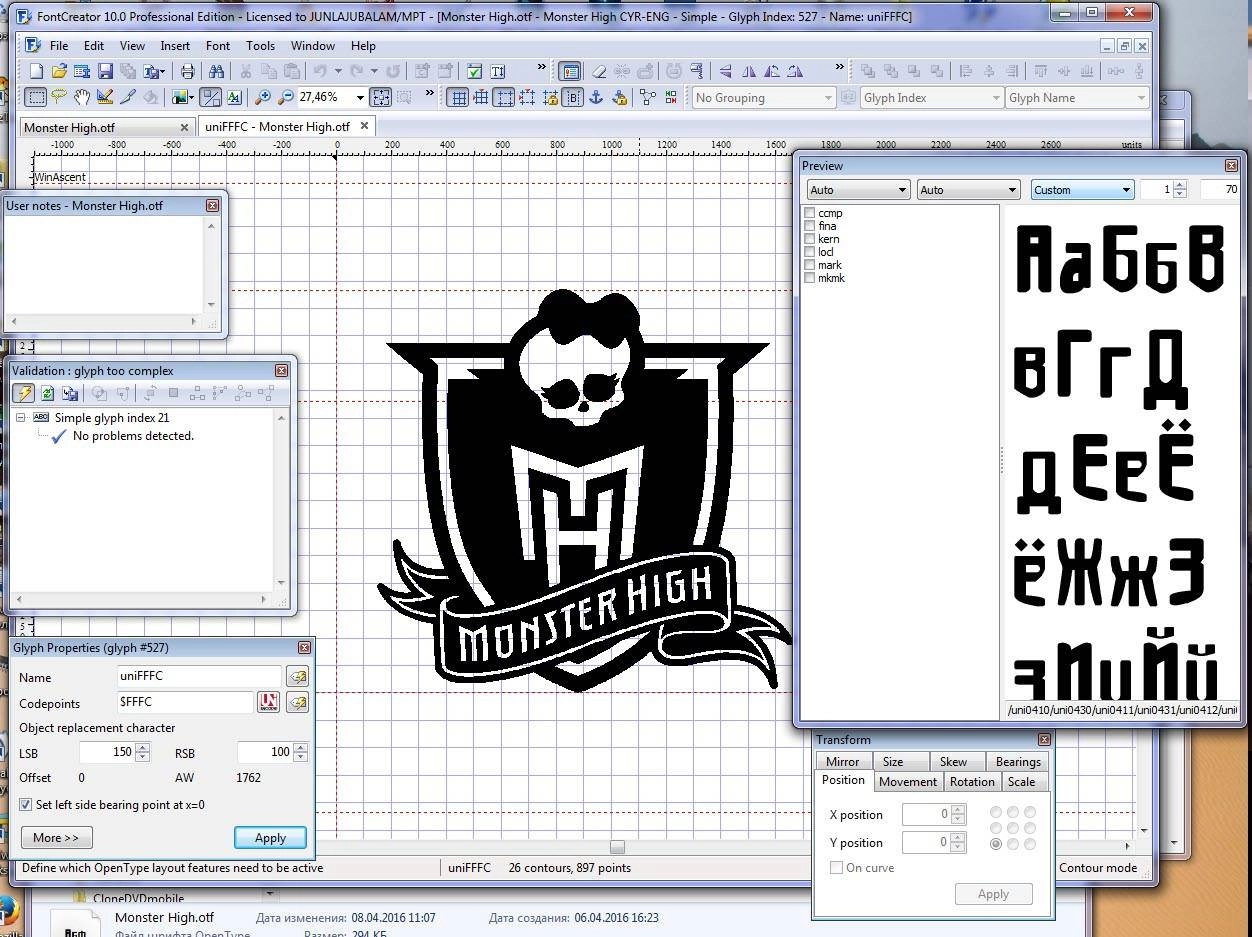1252x937 pixels.
Task: Click the Validate checkmark toolbar icon
Action: (x=474, y=71)
